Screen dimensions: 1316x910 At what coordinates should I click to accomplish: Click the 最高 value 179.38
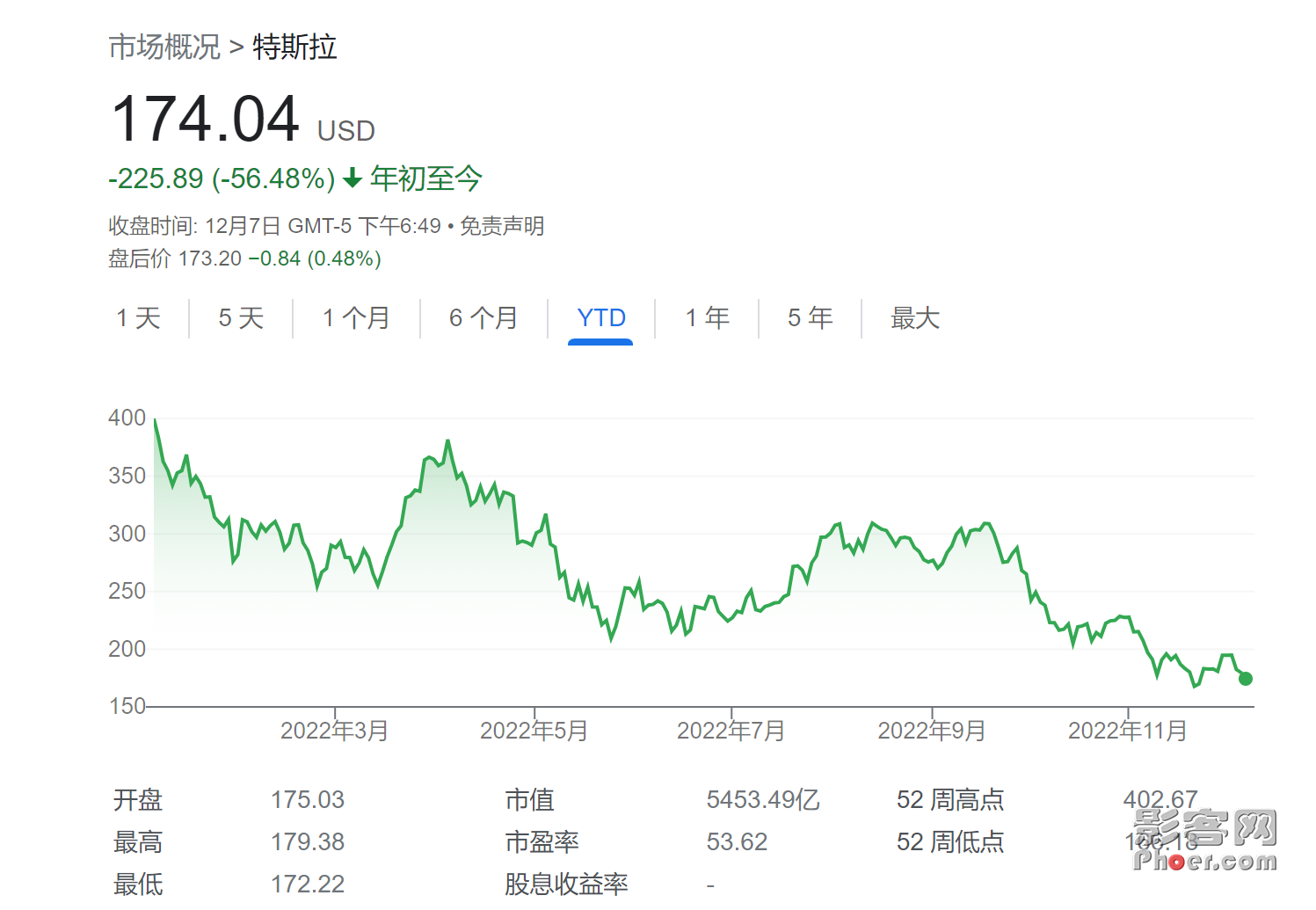[x=308, y=842]
